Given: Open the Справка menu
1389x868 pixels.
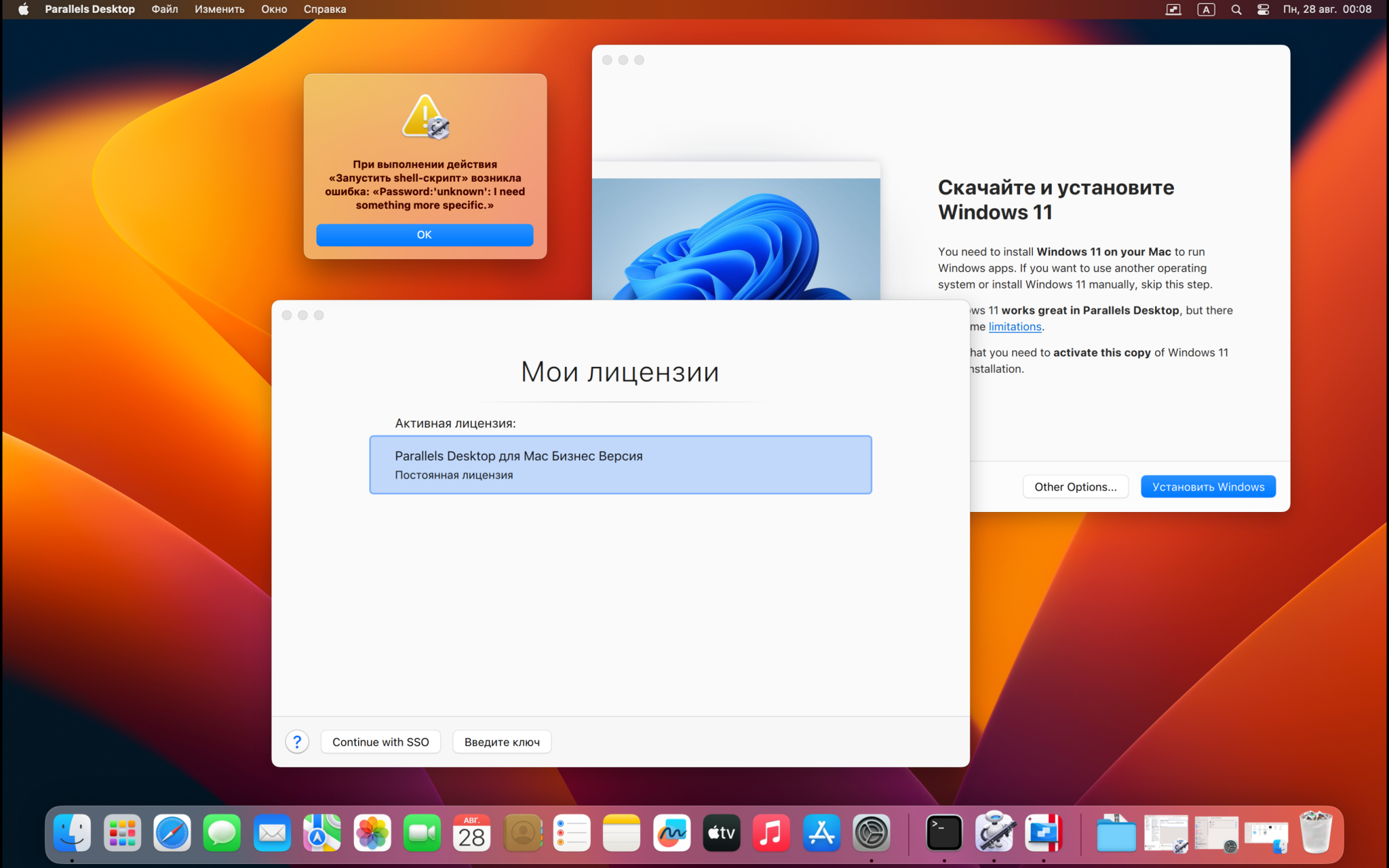Looking at the screenshot, I should tap(325, 9).
